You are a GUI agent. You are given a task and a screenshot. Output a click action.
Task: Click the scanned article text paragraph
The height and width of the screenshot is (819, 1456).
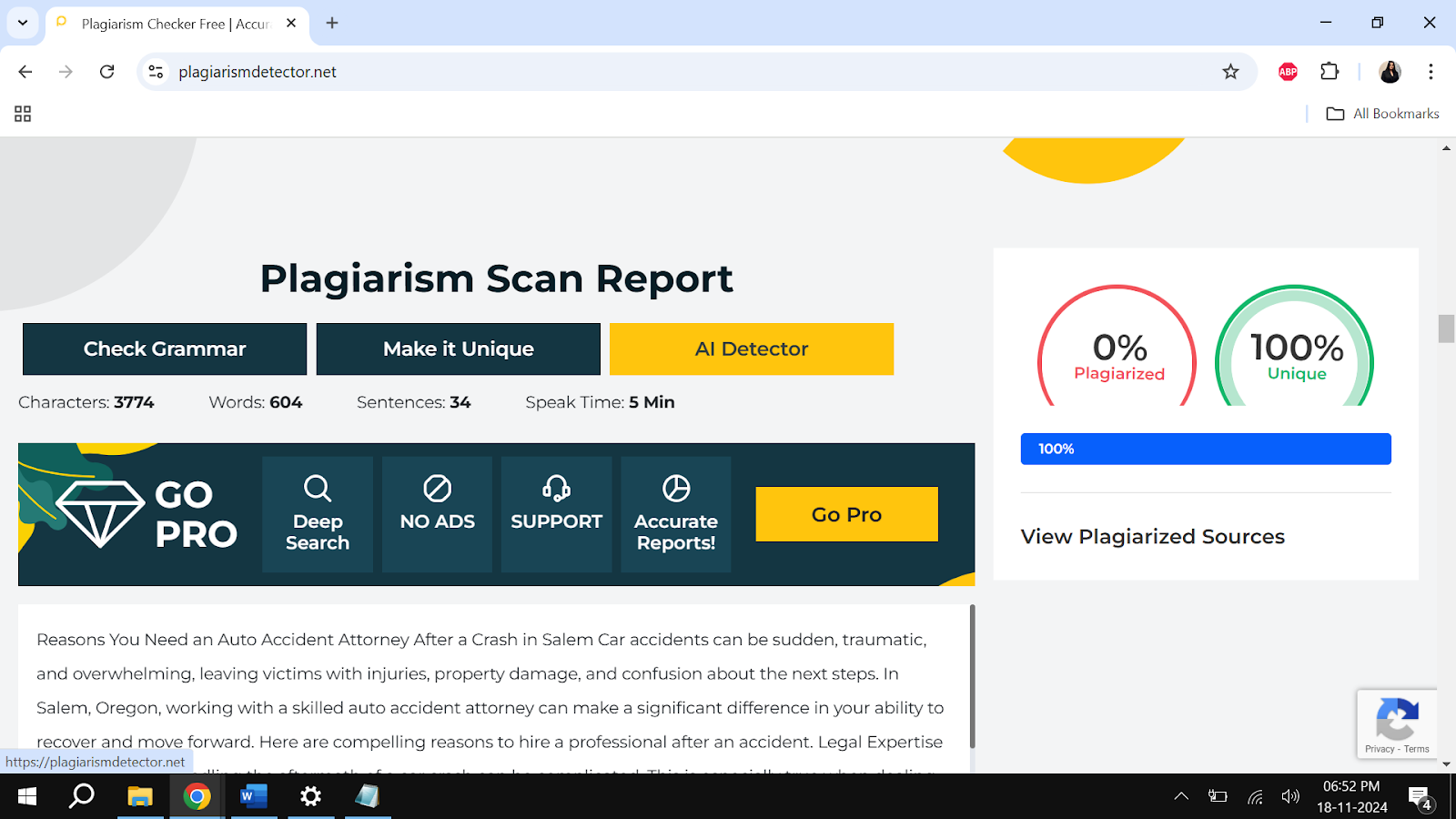(491, 690)
